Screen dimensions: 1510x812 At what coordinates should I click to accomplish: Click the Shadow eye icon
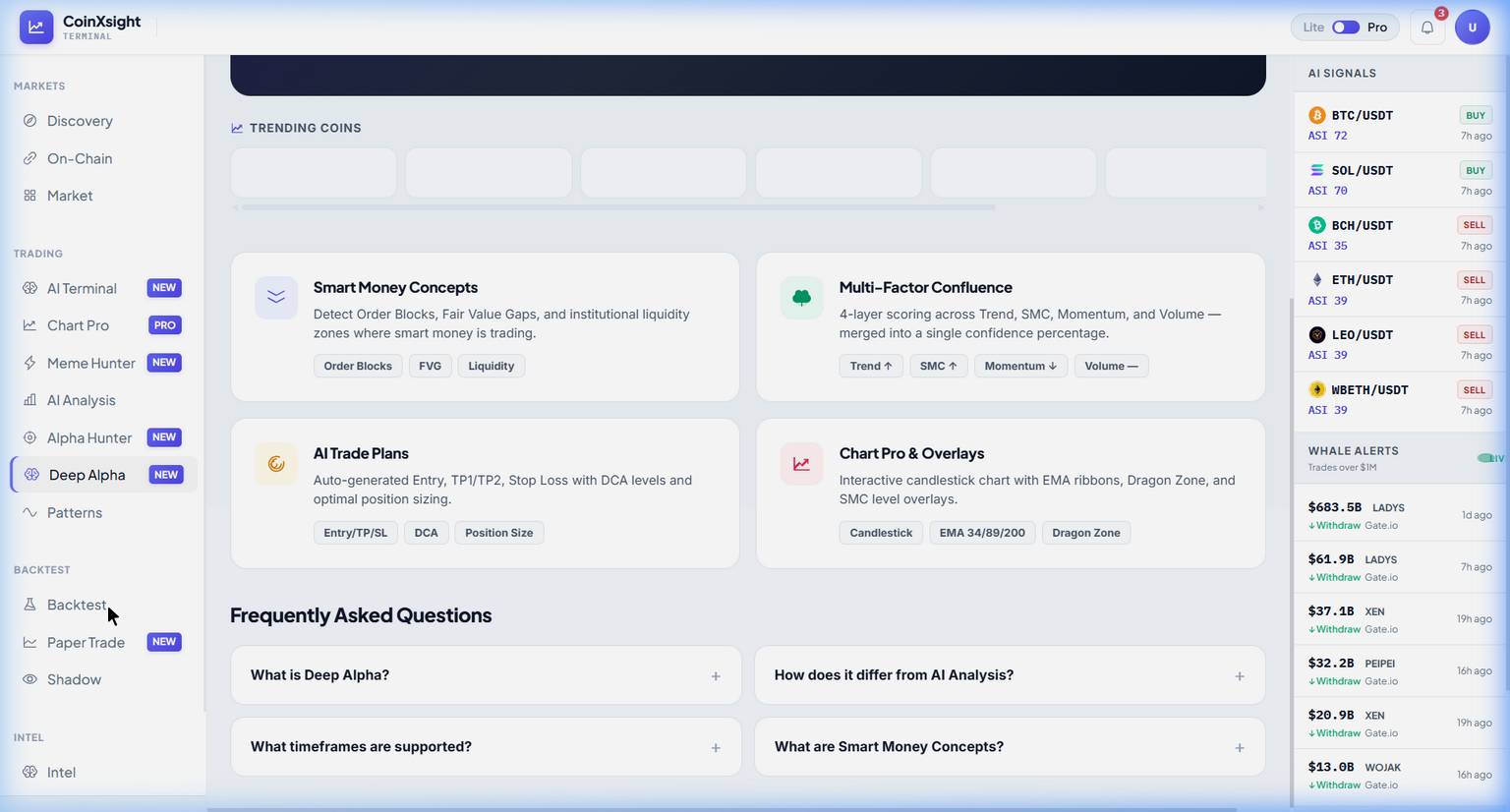(29, 679)
